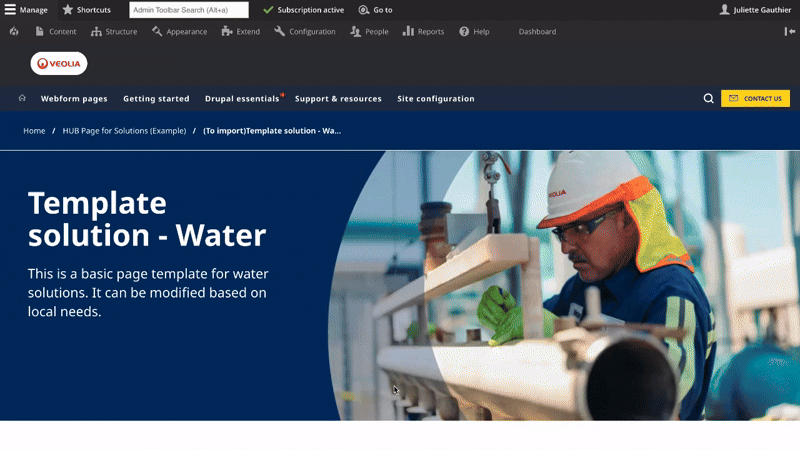Image resolution: width=800 pixels, height=450 pixels.
Task: Click the Shortcuts star icon
Action: coord(68,10)
